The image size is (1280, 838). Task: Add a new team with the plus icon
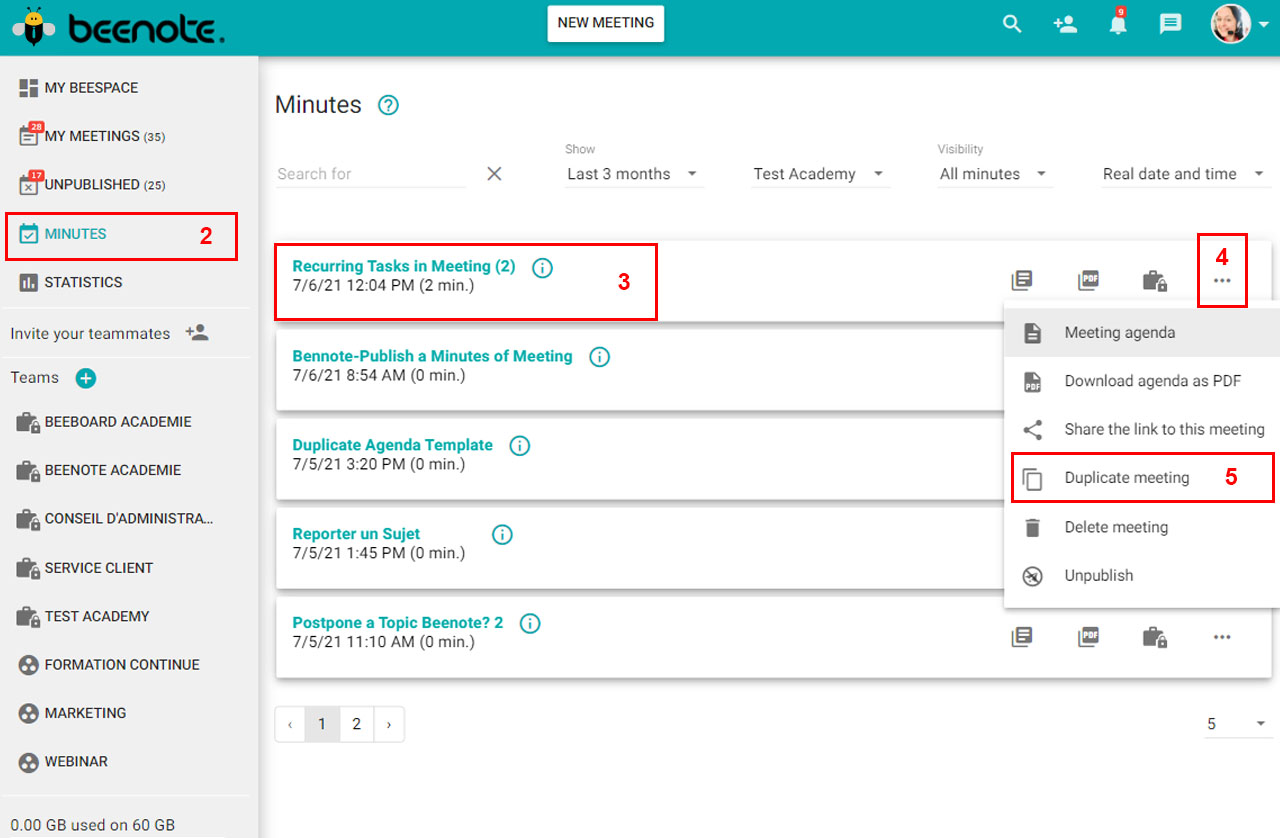86,378
